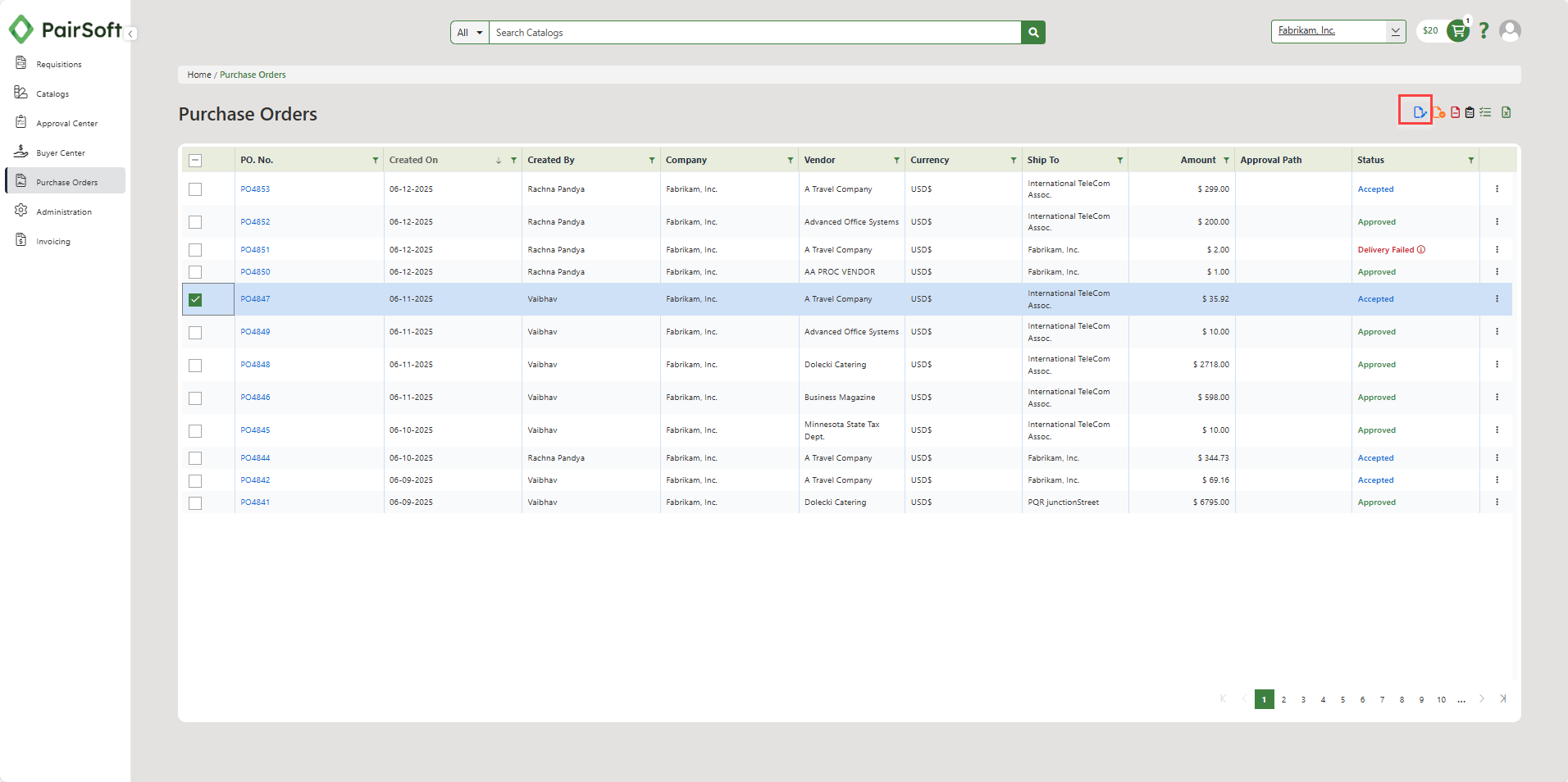Click the clipboard checklist icon
Image resolution: width=1568 pixels, height=782 pixels.
click(1470, 112)
